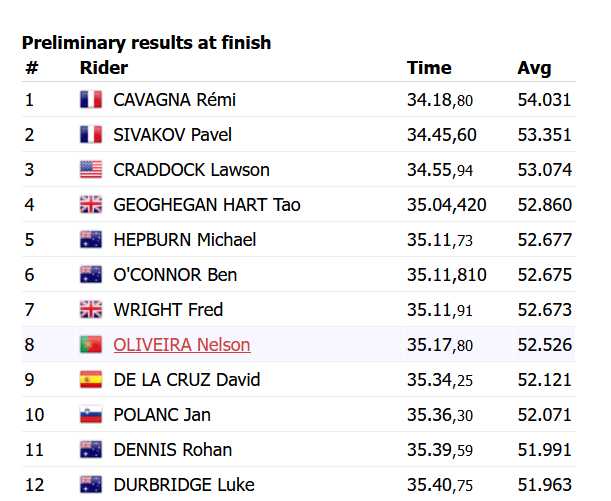
Task: Click the # rank column header
Action: tap(31, 68)
